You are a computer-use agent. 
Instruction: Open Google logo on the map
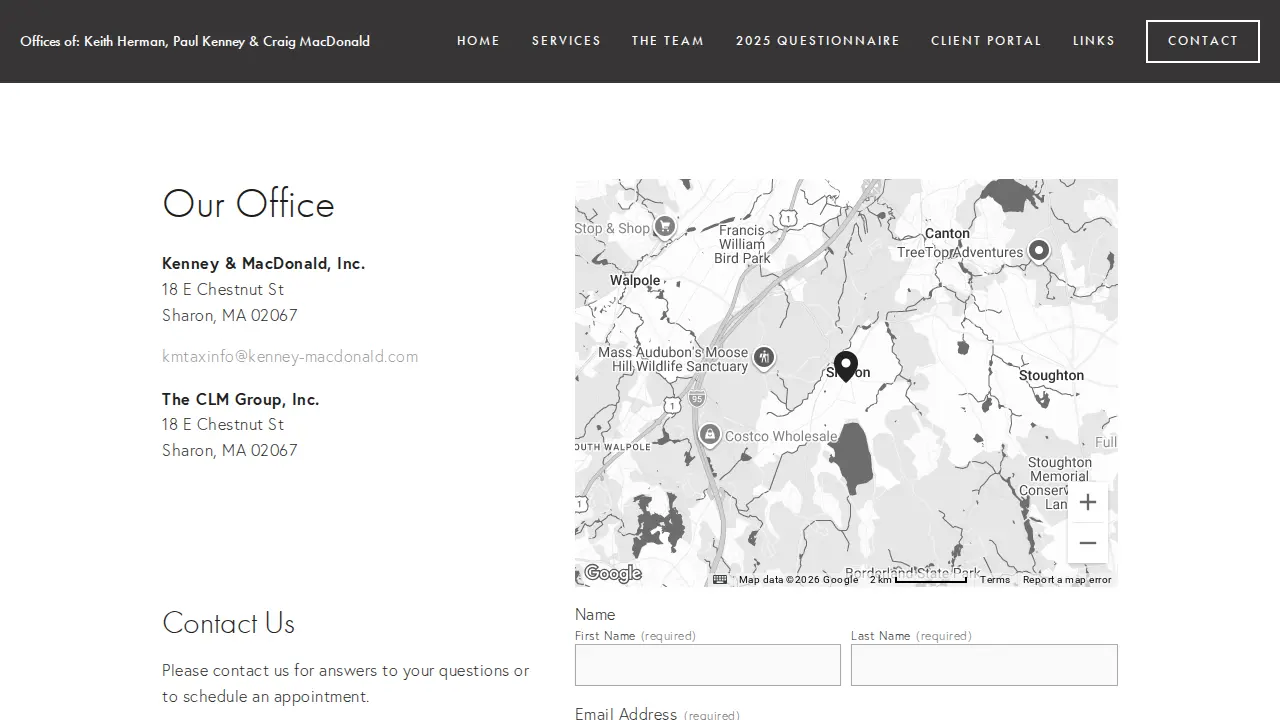point(612,573)
